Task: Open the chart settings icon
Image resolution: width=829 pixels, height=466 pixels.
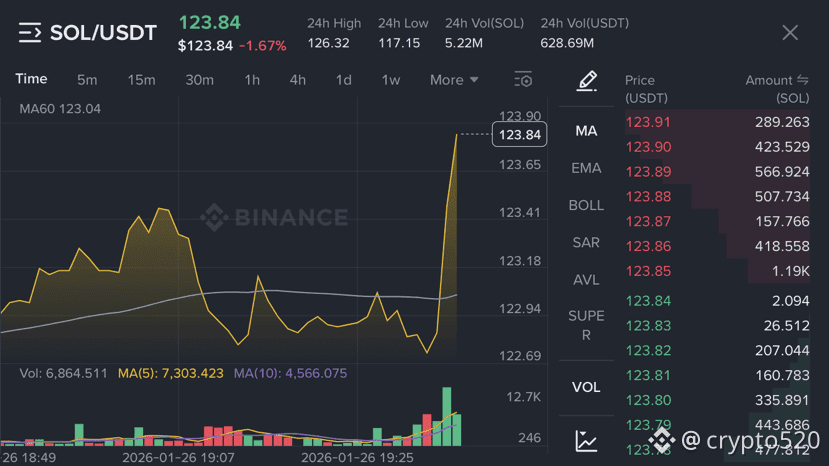Action: 523,80
